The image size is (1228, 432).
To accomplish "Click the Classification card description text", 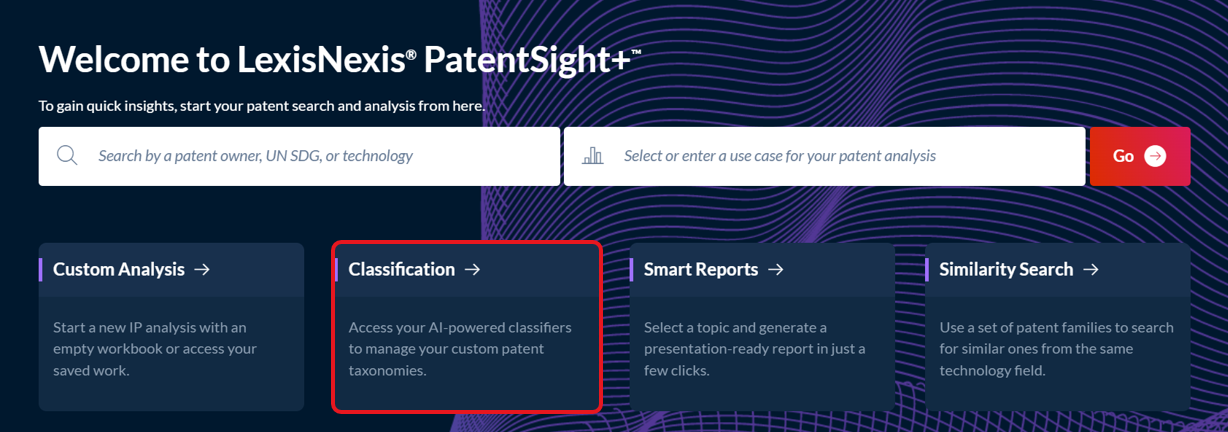I will [x=460, y=349].
